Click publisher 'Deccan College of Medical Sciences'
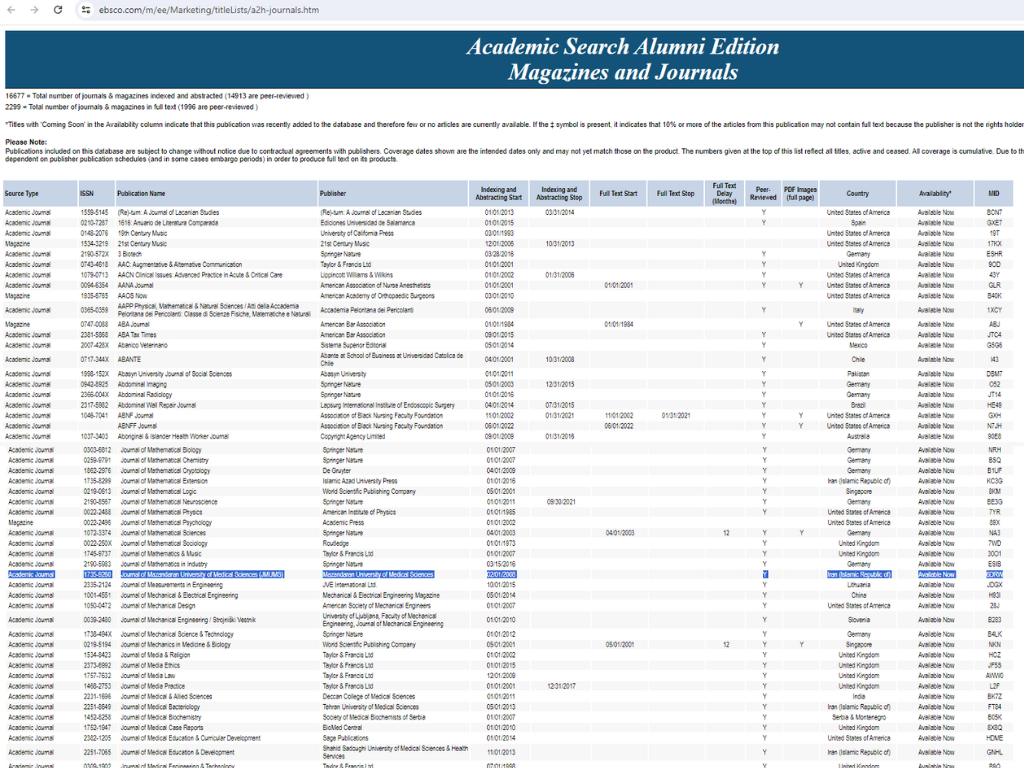The image size is (1024, 768). pos(369,697)
